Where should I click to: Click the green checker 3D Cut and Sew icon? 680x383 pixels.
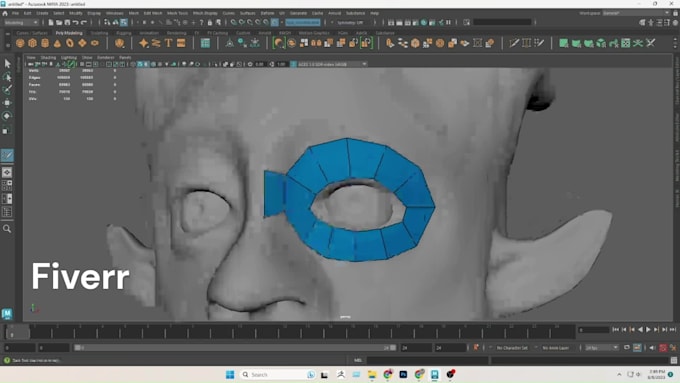coord(626,43)
